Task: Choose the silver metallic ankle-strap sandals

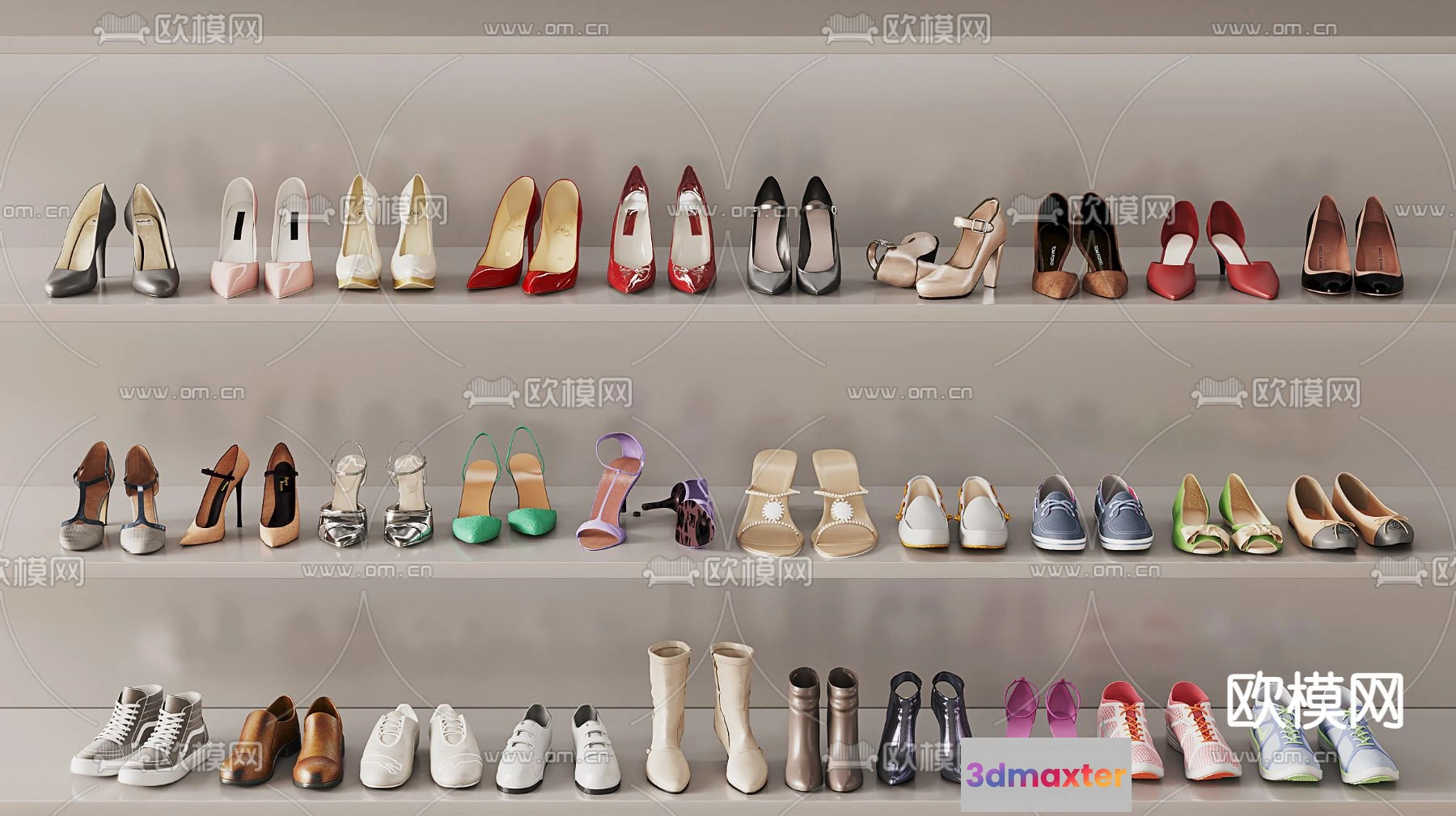Action: pos(376,497)
